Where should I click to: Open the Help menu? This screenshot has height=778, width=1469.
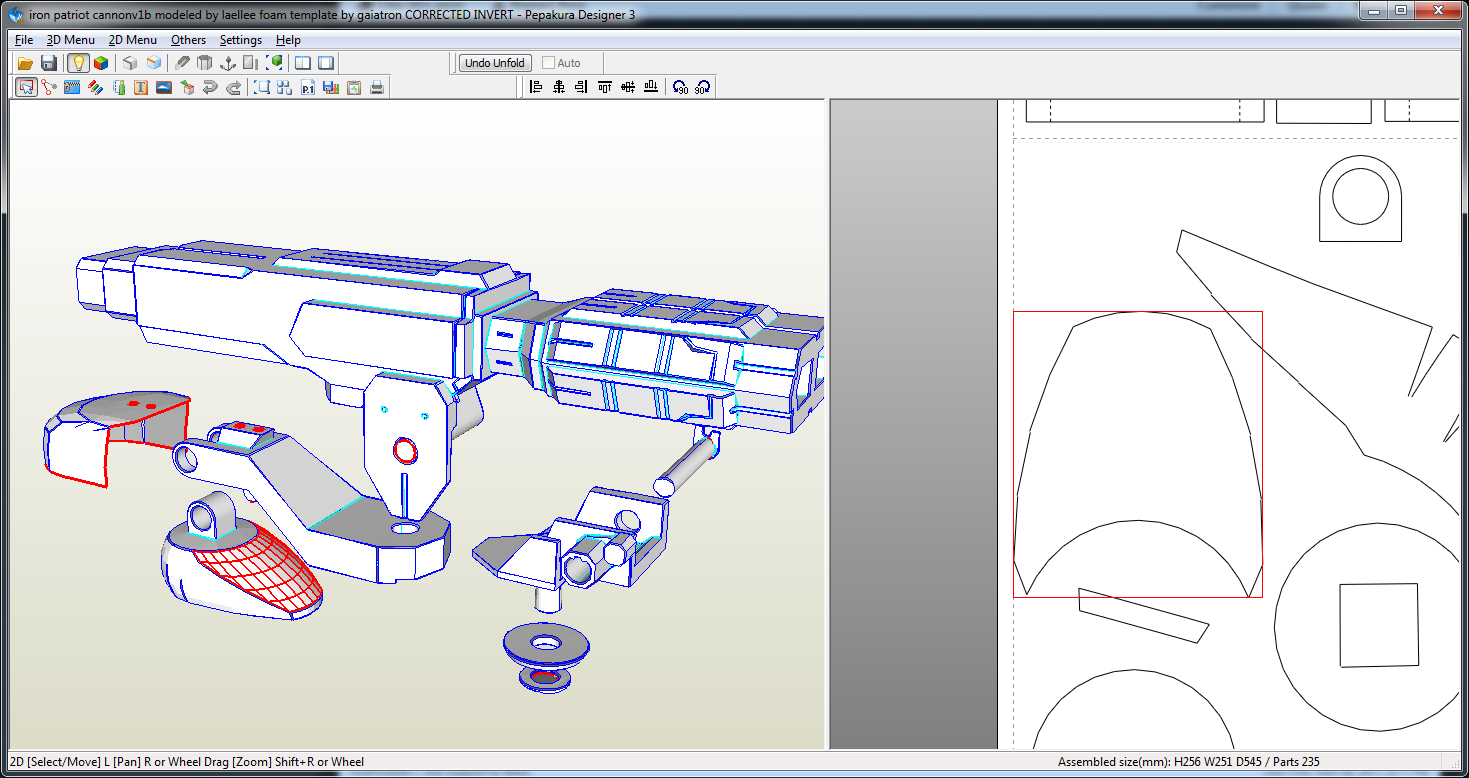pos(288,40)
